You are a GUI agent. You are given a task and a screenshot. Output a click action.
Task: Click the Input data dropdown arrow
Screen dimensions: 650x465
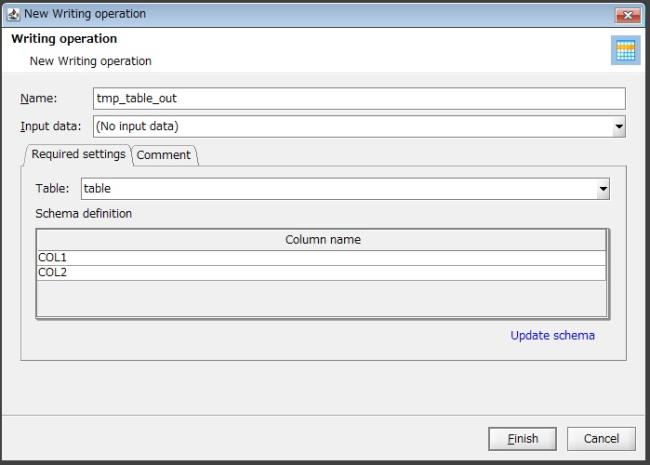point(619,127)
